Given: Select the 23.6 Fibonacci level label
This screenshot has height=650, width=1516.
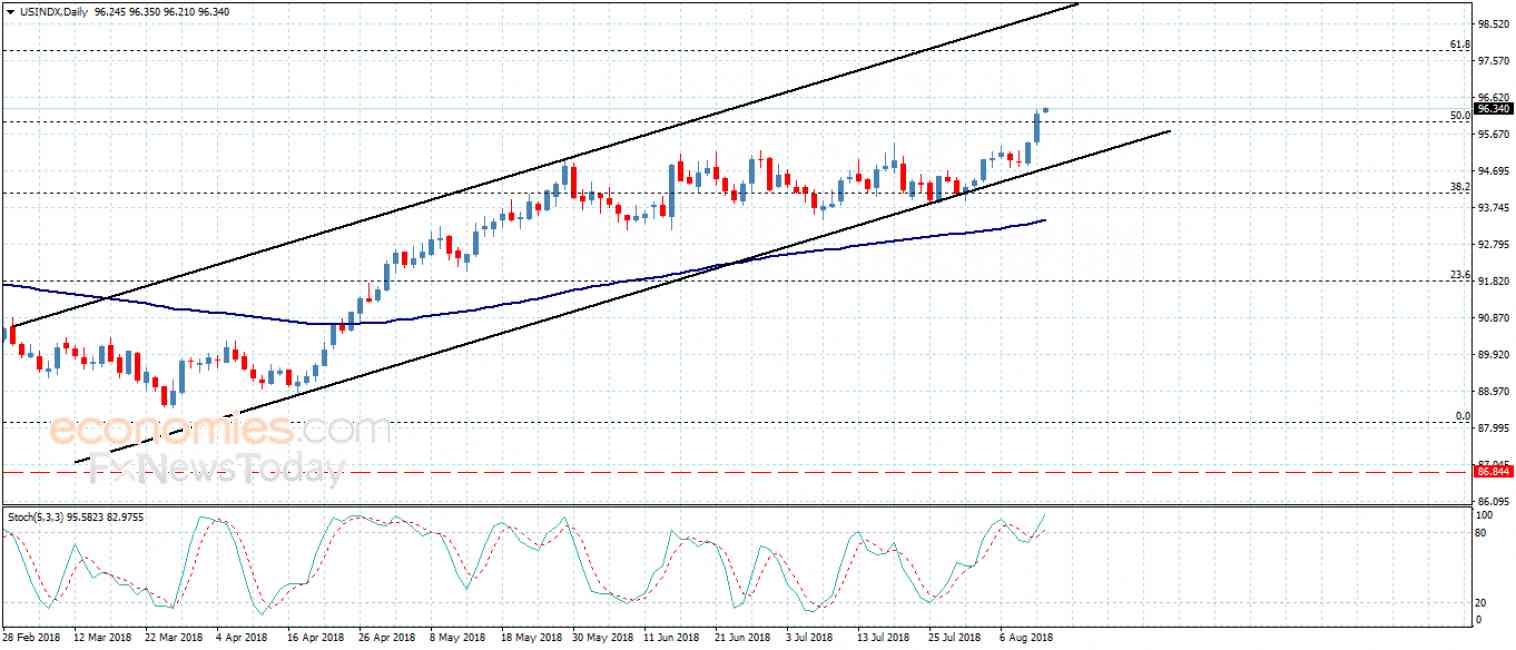Looking at the screenshot, I should [x=1460, y=275].
